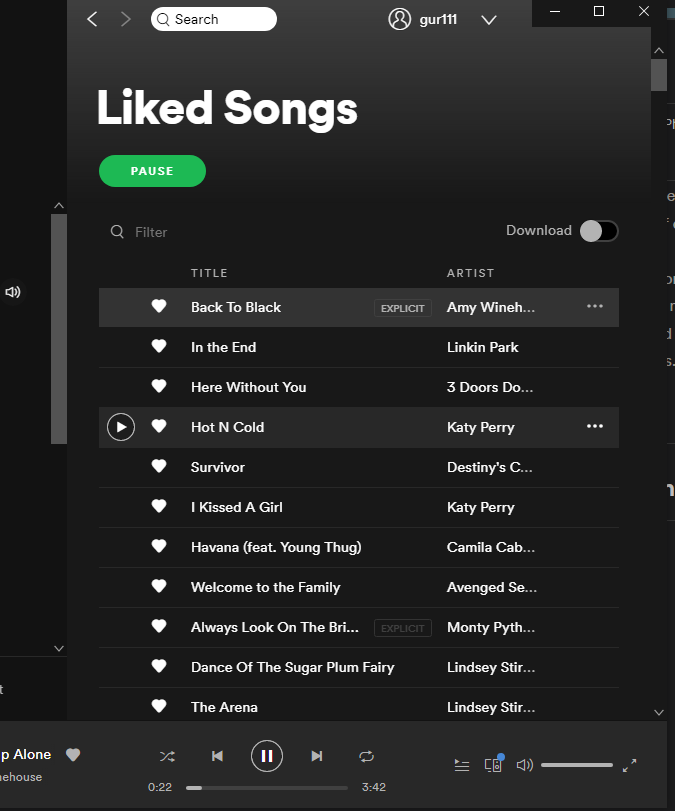Open the connect to device menu

pos(493,765)
